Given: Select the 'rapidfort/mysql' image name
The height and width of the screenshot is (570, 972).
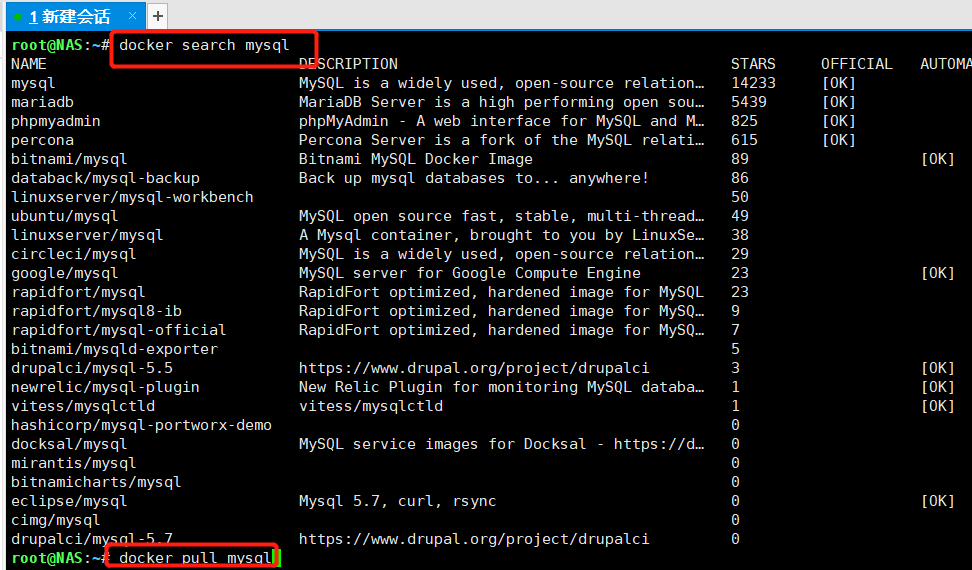Looking at the screenshot, I should (x=78, y=292).
